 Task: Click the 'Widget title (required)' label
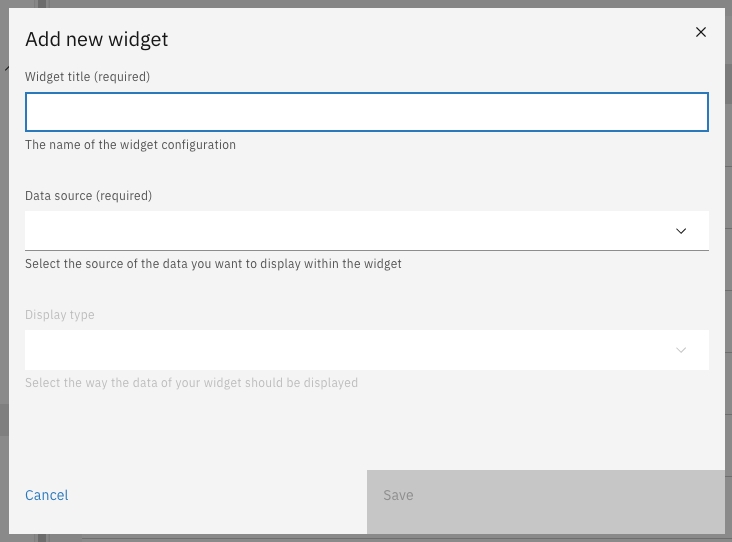[87, 77]
